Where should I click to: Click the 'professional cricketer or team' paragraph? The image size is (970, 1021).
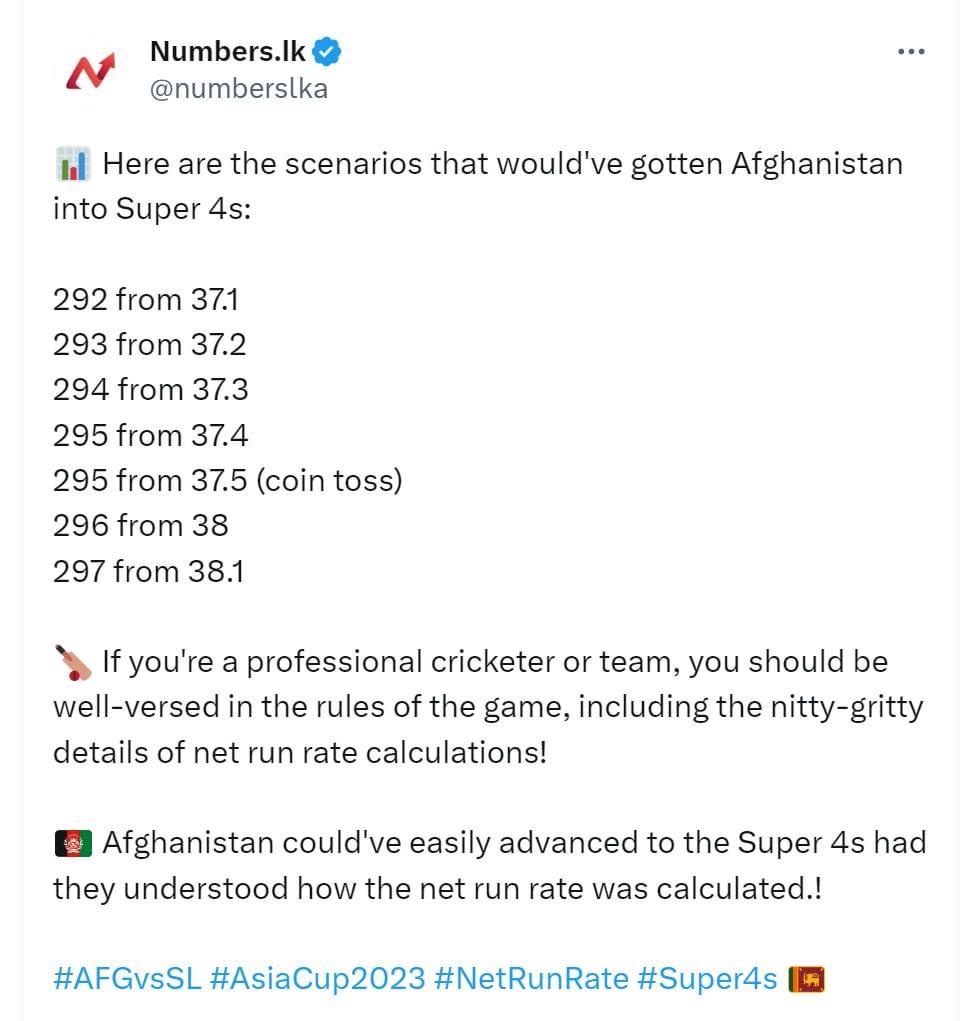tap(488, 707)
